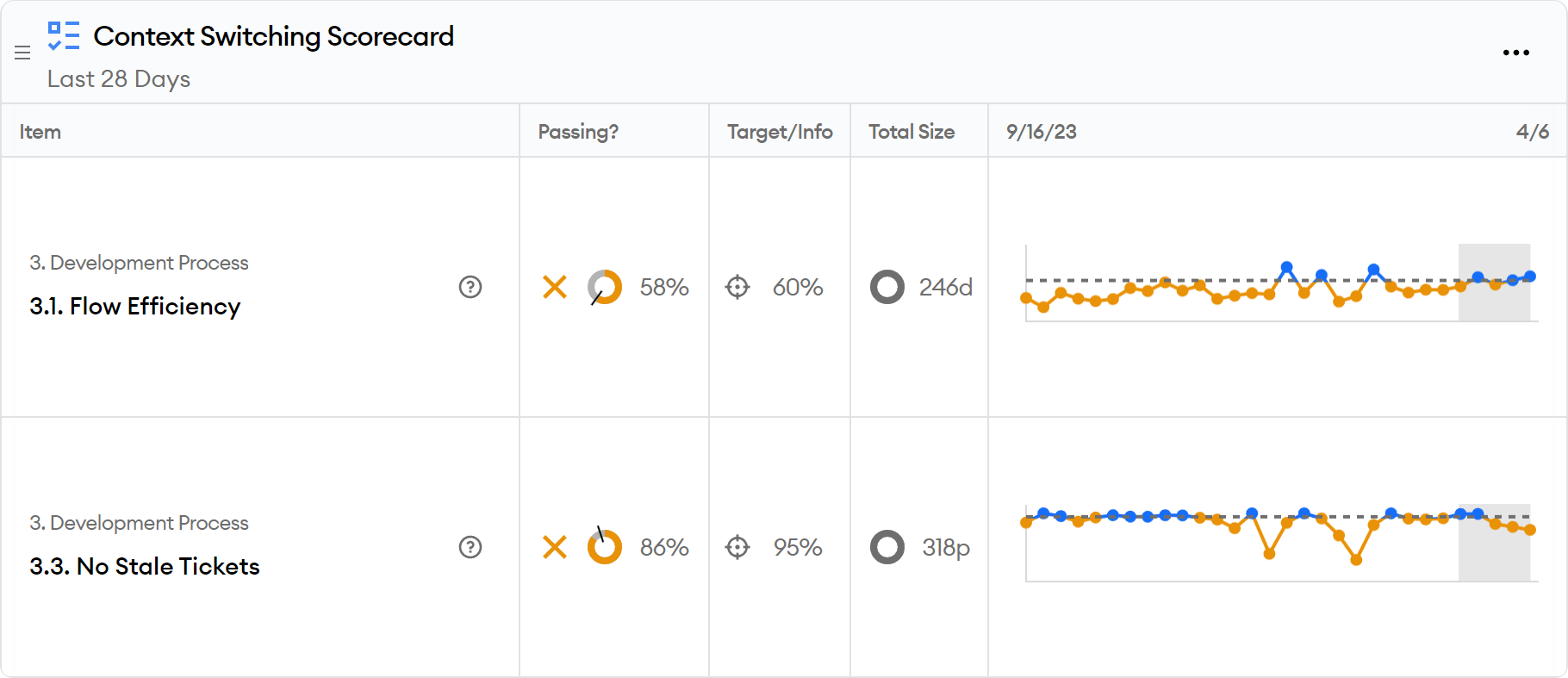This screenshot has width=1568, height=678.
Task: Open the three-dot options menu
Action: tap(1515, 53)
